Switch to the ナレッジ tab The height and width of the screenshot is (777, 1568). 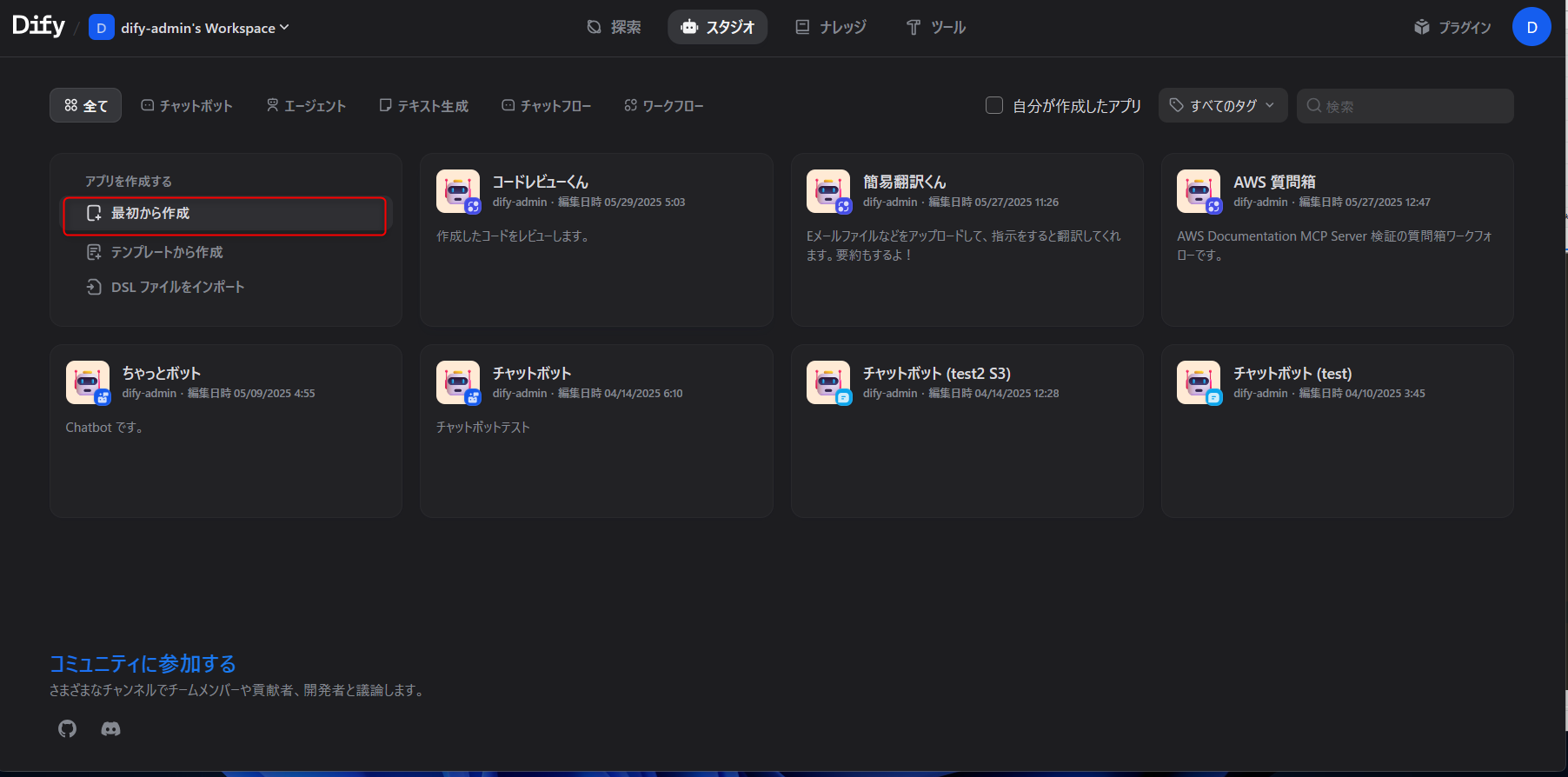coord(831,27)
